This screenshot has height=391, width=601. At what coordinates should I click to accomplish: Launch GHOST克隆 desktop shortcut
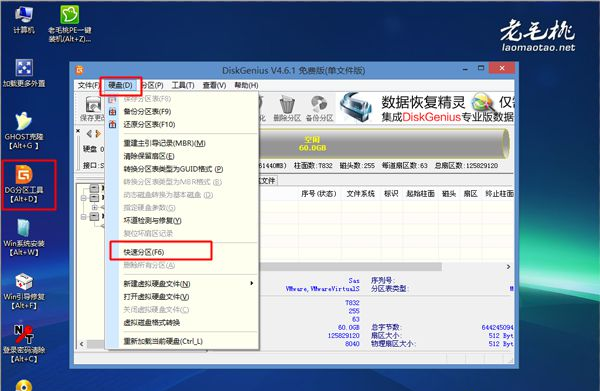pyautogui.click(x=24, y=130)
